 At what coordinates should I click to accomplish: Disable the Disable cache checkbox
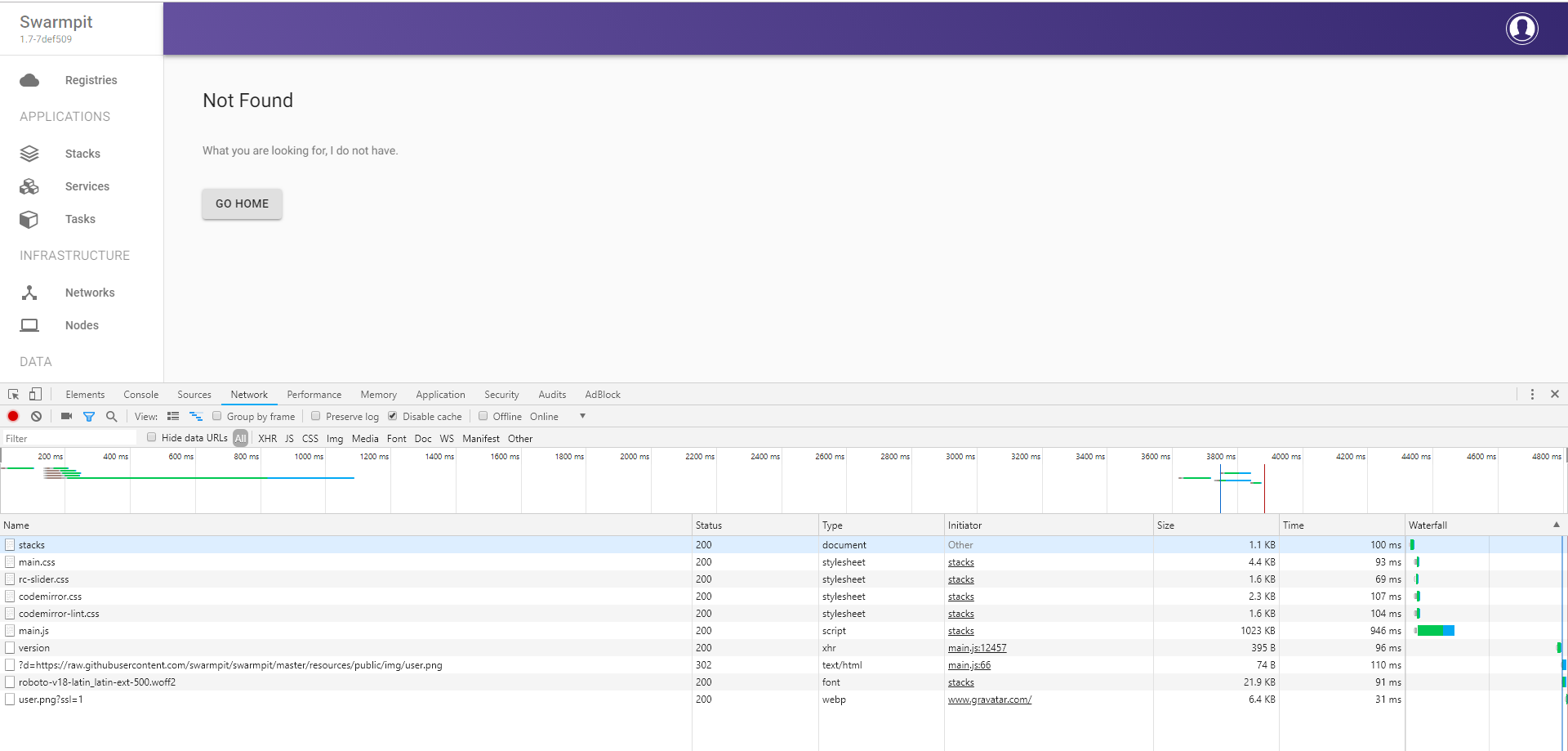(x=393, y=416)
